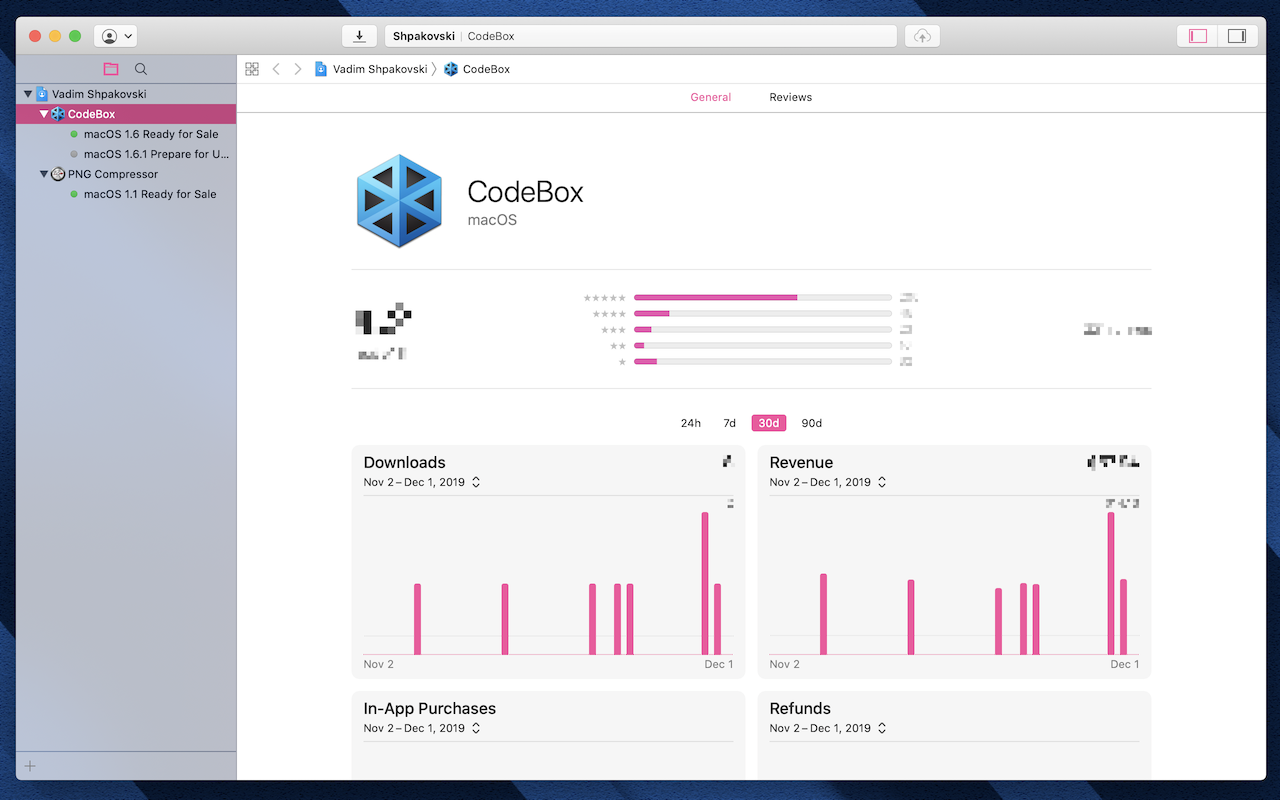1280x800 pixels.
Task: Open the Refunds date range dropdown
Action: 828,728
